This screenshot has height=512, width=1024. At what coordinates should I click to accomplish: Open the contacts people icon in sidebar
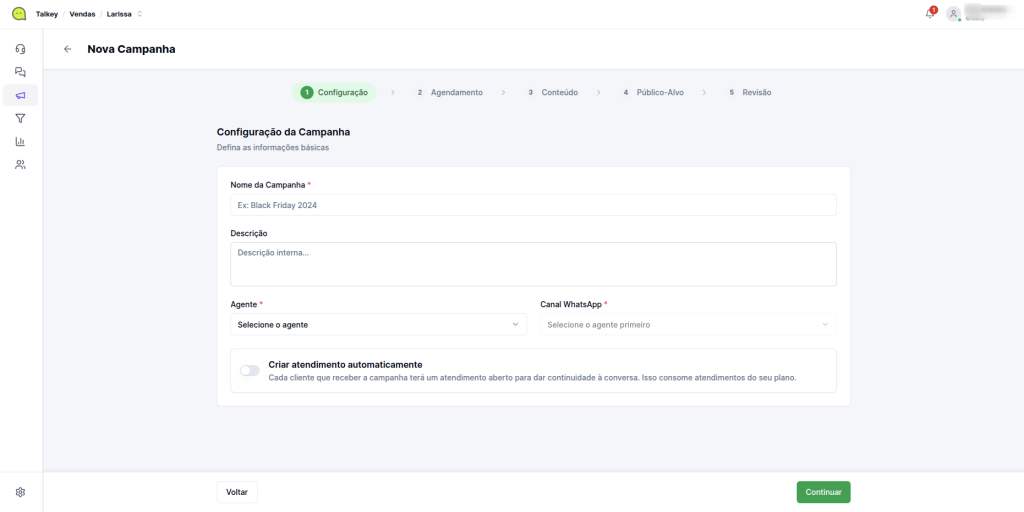tap(20, 164)
